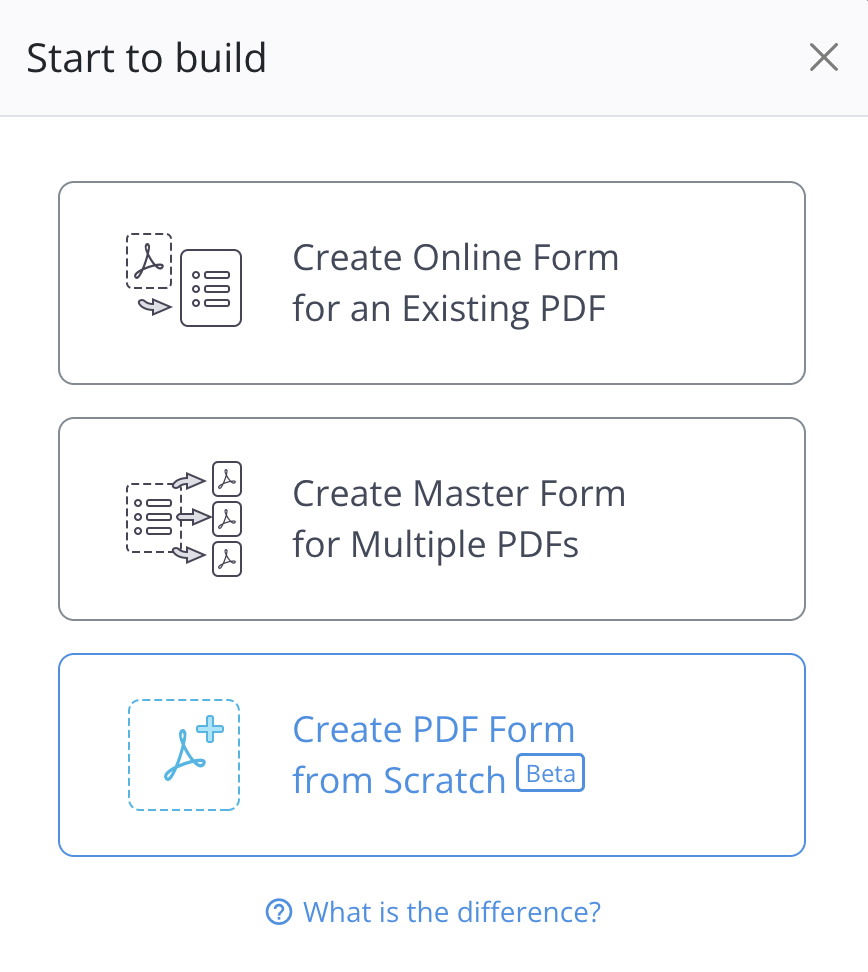Click the 'from Scratch' text line

[399, 781]
